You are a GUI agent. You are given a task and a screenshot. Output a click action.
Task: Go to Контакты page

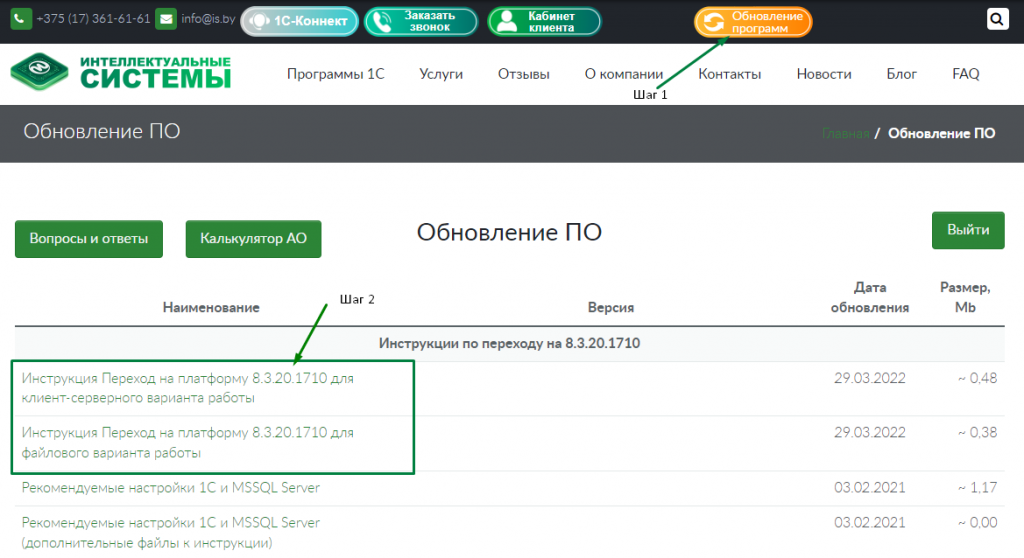pos(729,74)
